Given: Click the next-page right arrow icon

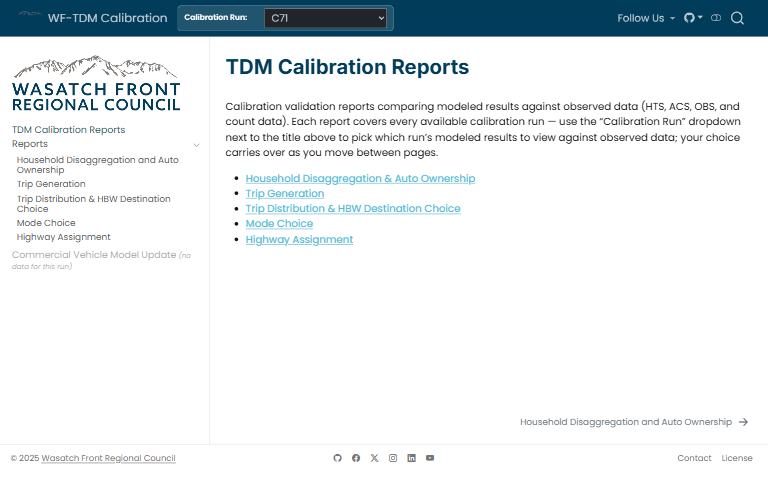Looking at the screenshot, I should pos(744,422).
